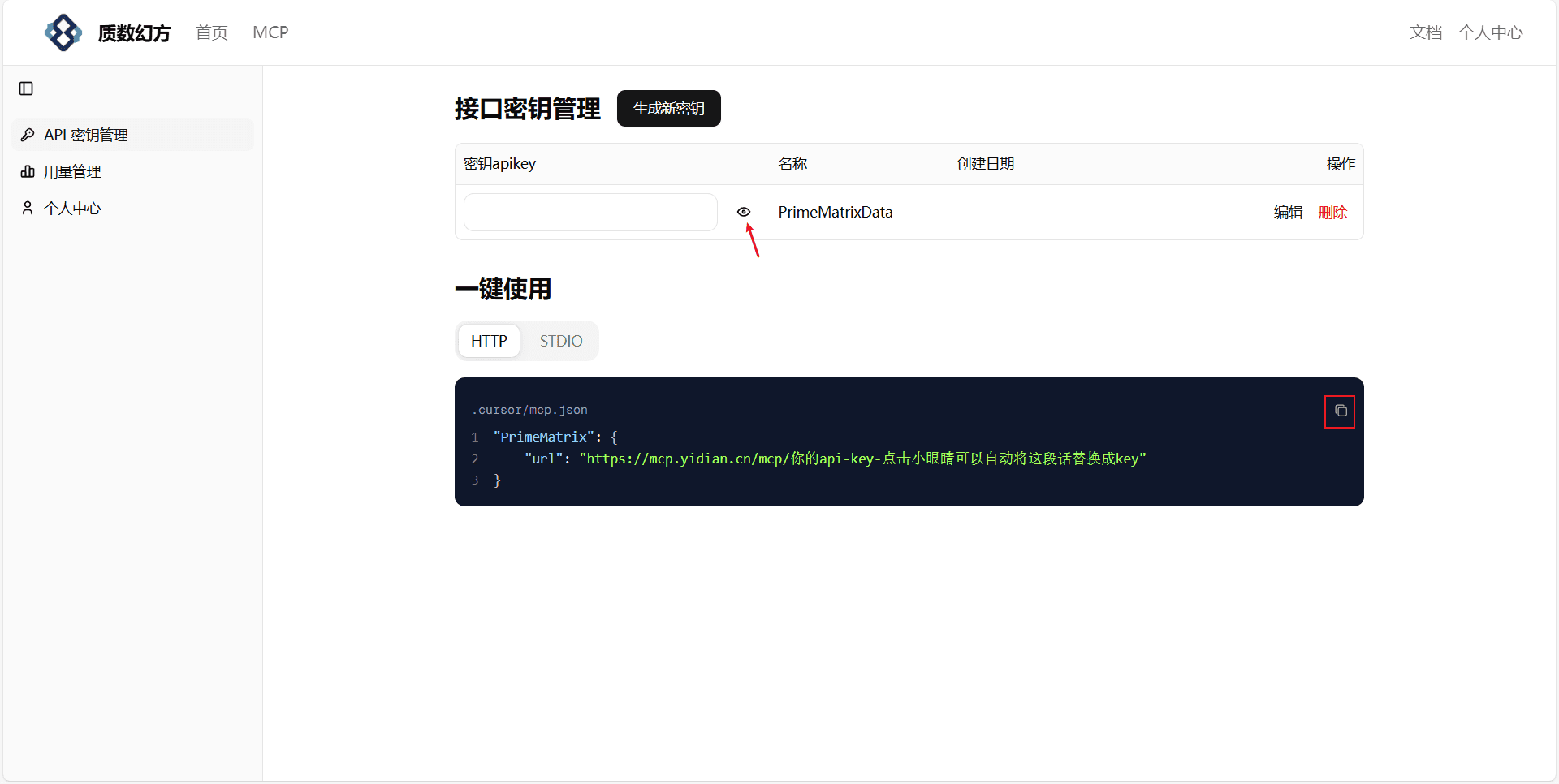
Task: Click 编辑 for PrimeMatrixData key
Action: [1288, 212]
